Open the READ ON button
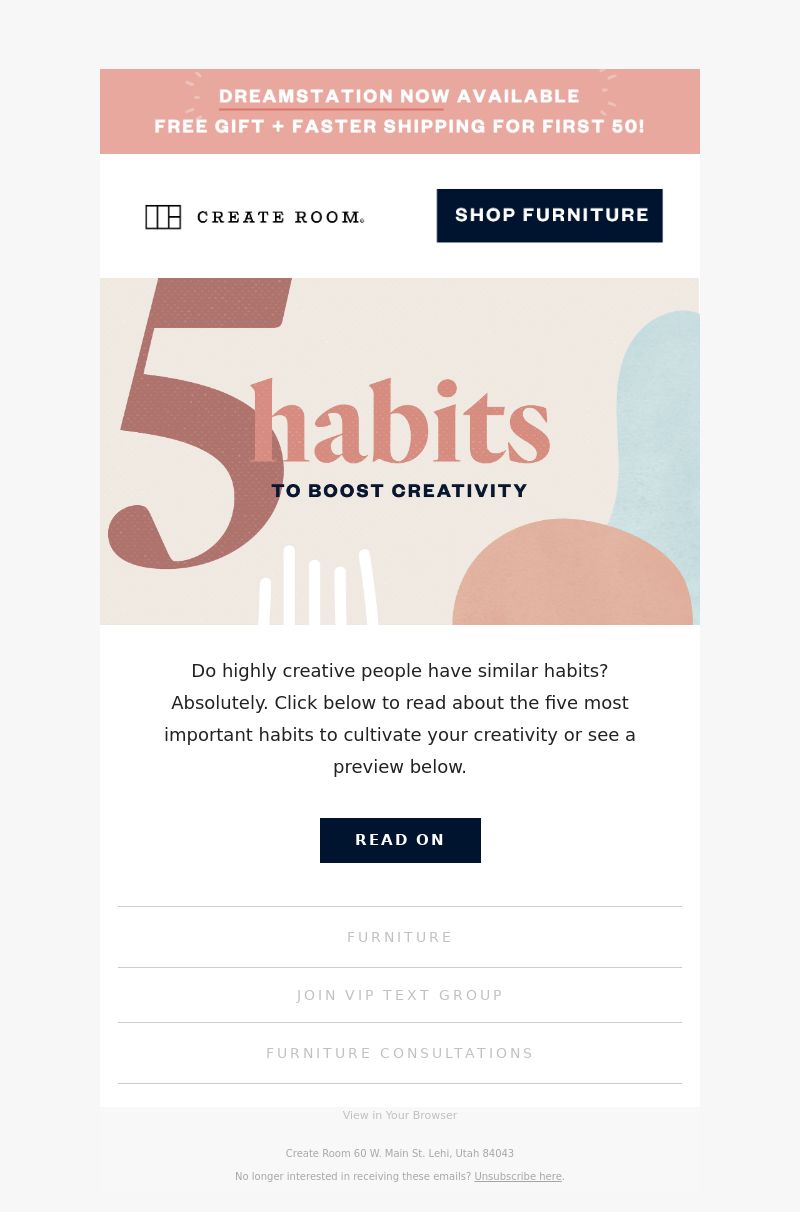800x1212 pixels. [400, 840]
